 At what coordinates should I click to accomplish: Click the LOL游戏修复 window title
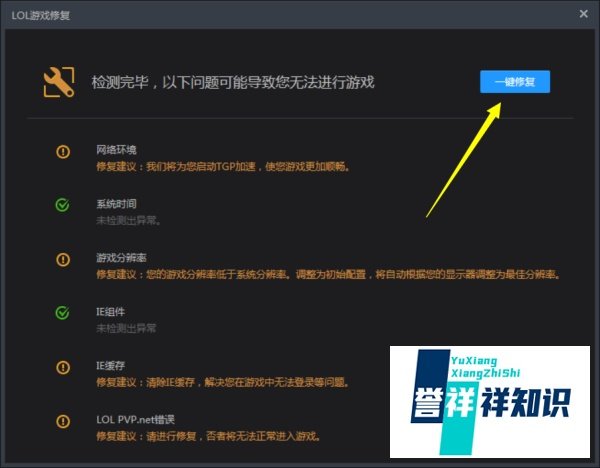coord(41,15)
